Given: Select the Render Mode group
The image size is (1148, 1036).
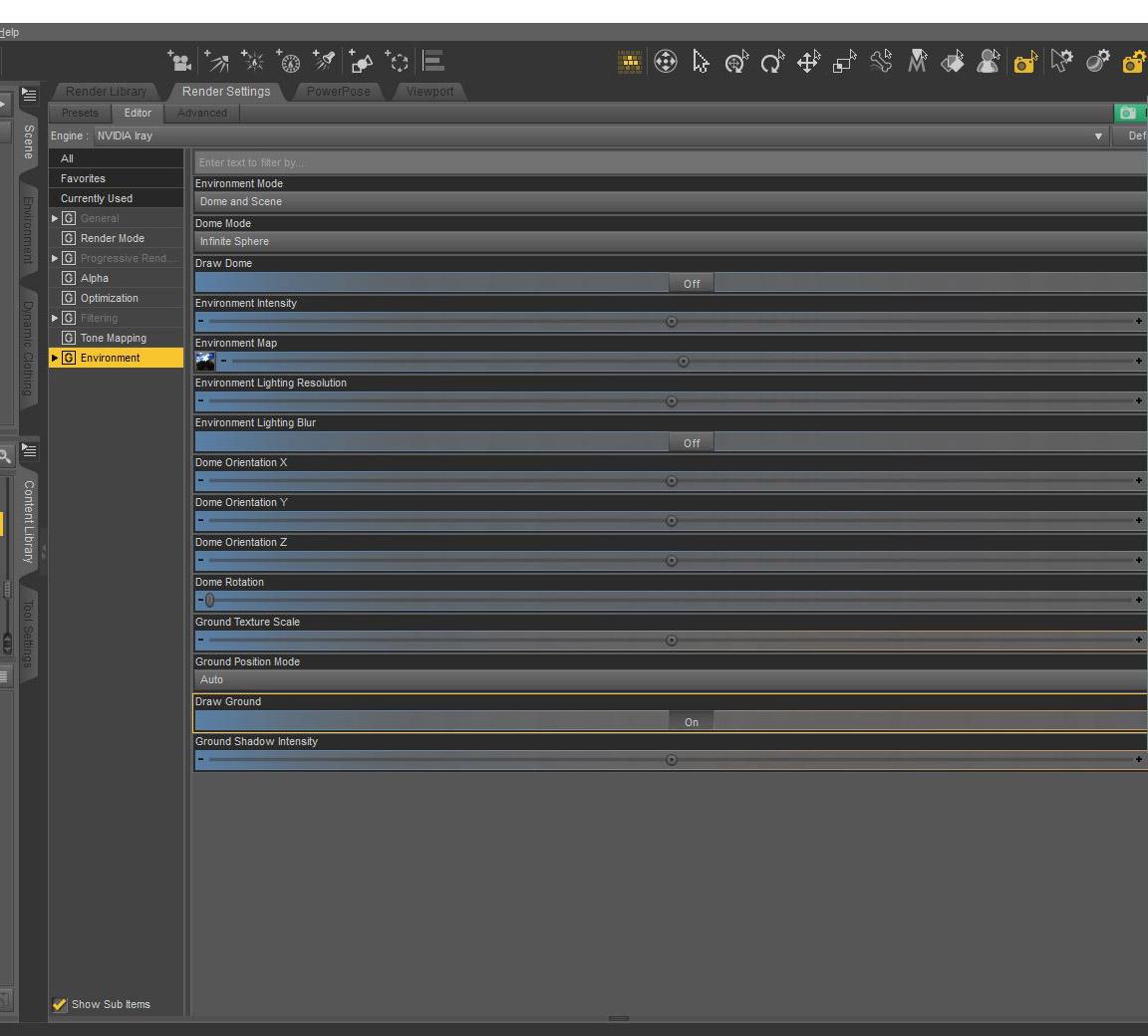Looking at the screenshot, I should click(117, 238).
